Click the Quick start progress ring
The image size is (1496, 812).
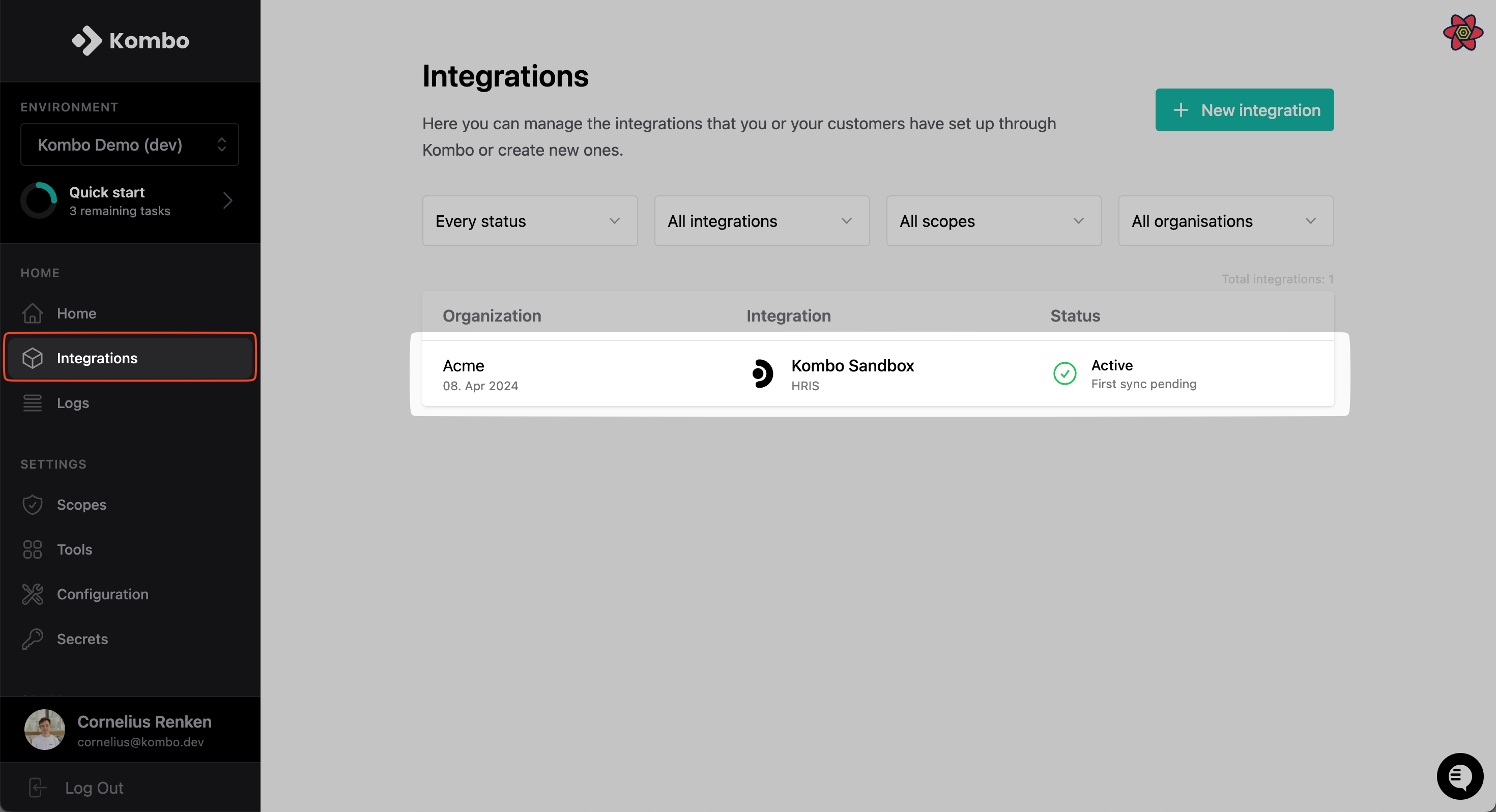point(39,200)
